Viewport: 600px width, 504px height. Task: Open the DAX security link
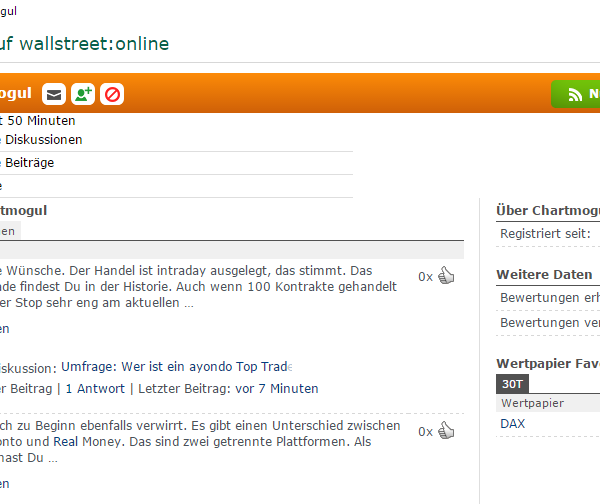pos(513,423)
